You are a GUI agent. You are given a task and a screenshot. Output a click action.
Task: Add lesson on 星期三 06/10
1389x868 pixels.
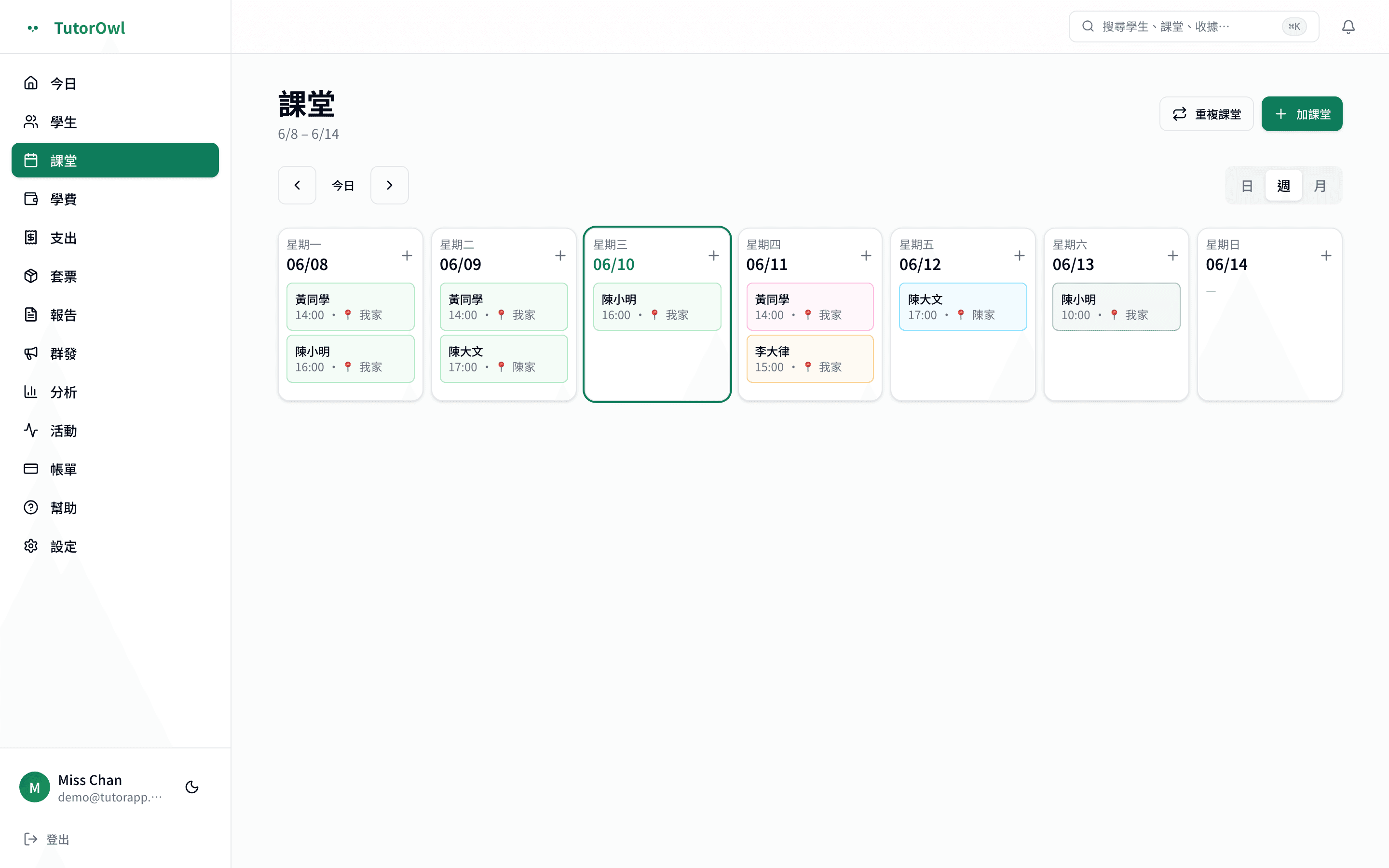[713, 256]
